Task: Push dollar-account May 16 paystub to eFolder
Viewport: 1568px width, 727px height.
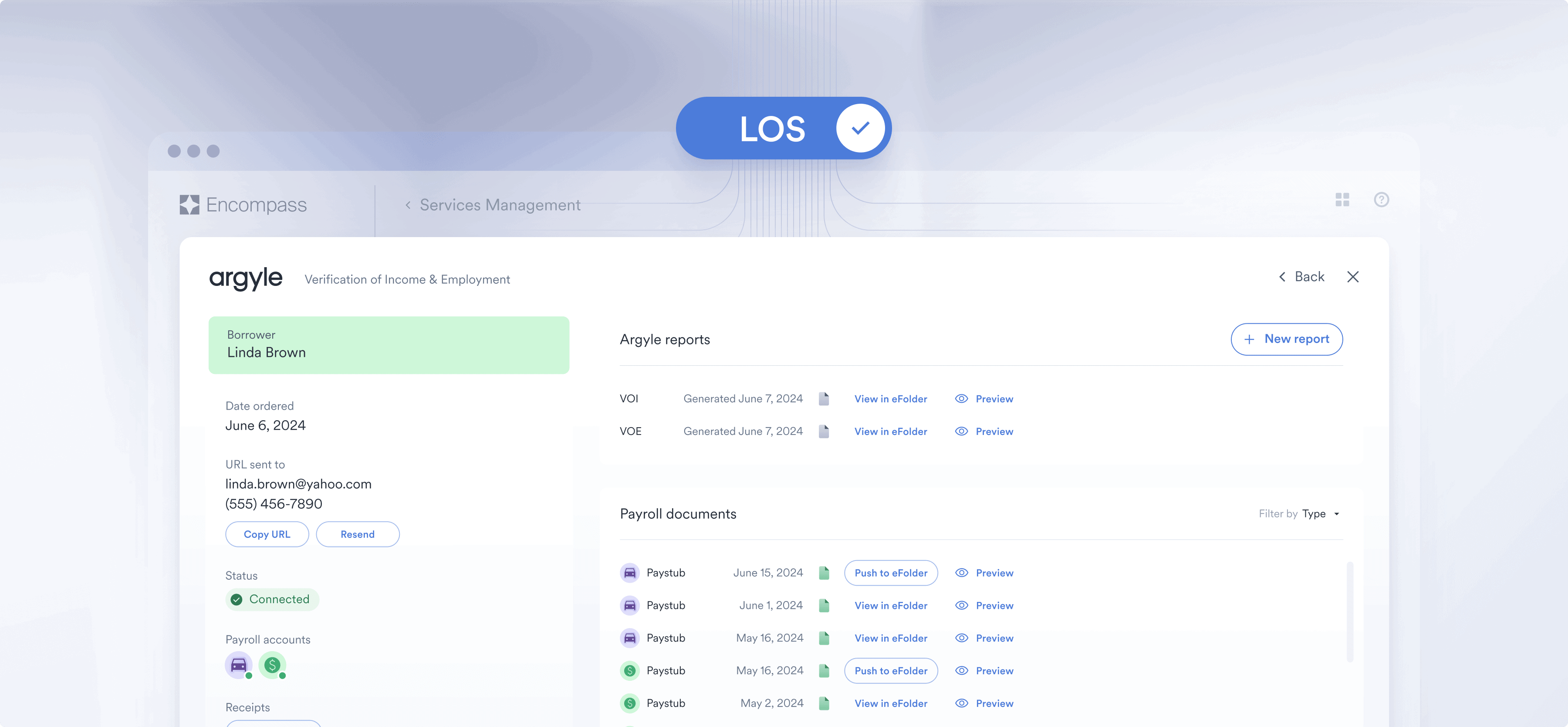Action: [891, 670]
